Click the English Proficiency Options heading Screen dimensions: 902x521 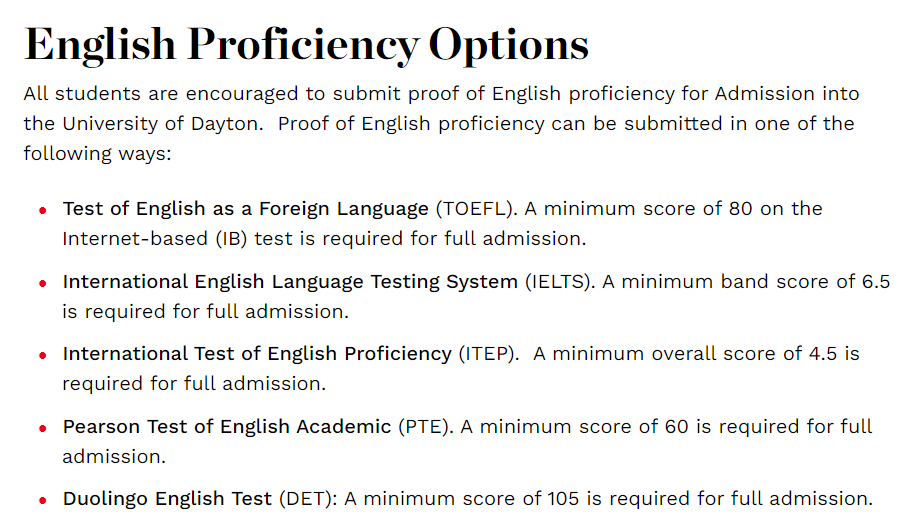306,43
